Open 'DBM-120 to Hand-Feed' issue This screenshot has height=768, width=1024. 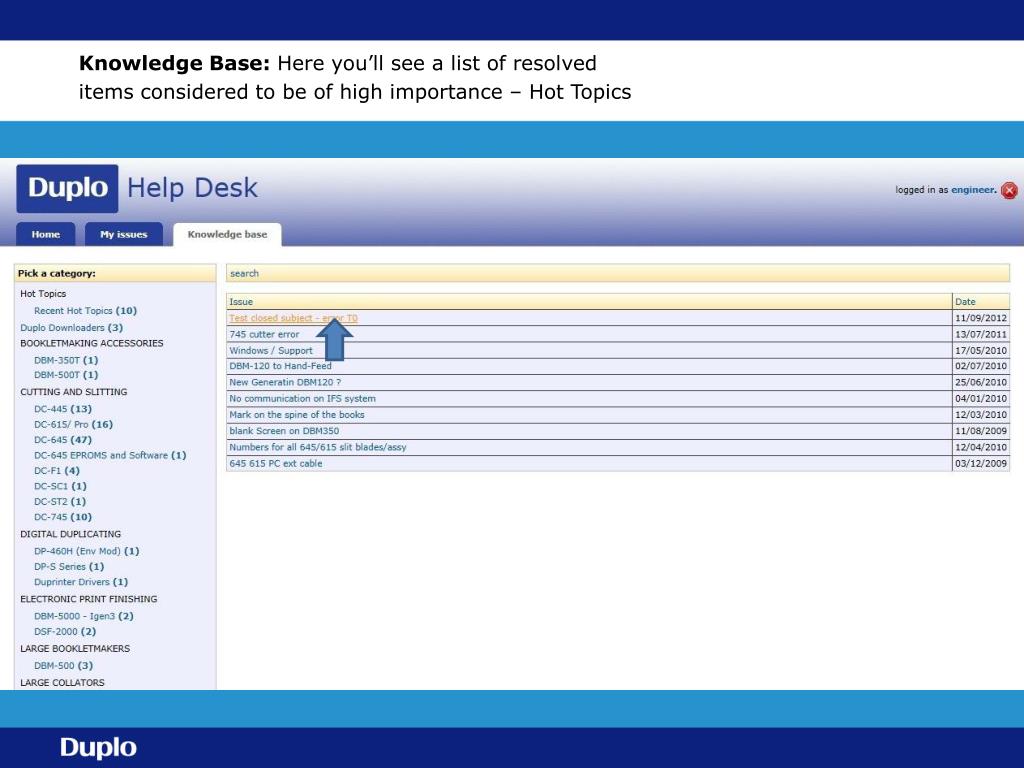280,366
